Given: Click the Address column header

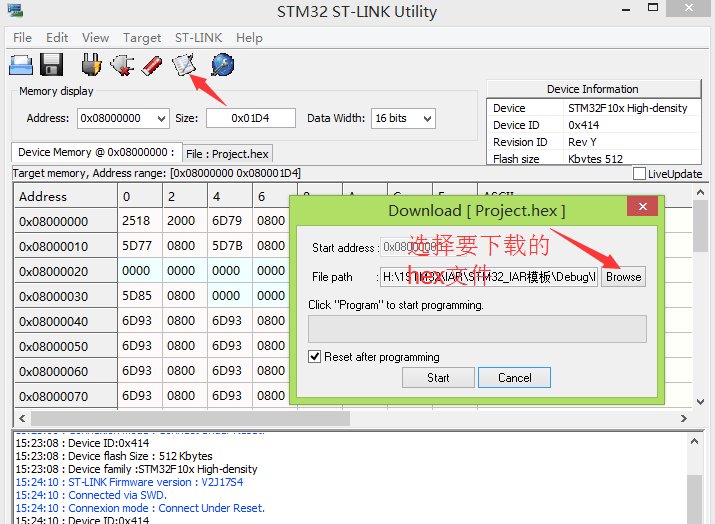Looking at the screenshot, I should click(x=65, y=197).
